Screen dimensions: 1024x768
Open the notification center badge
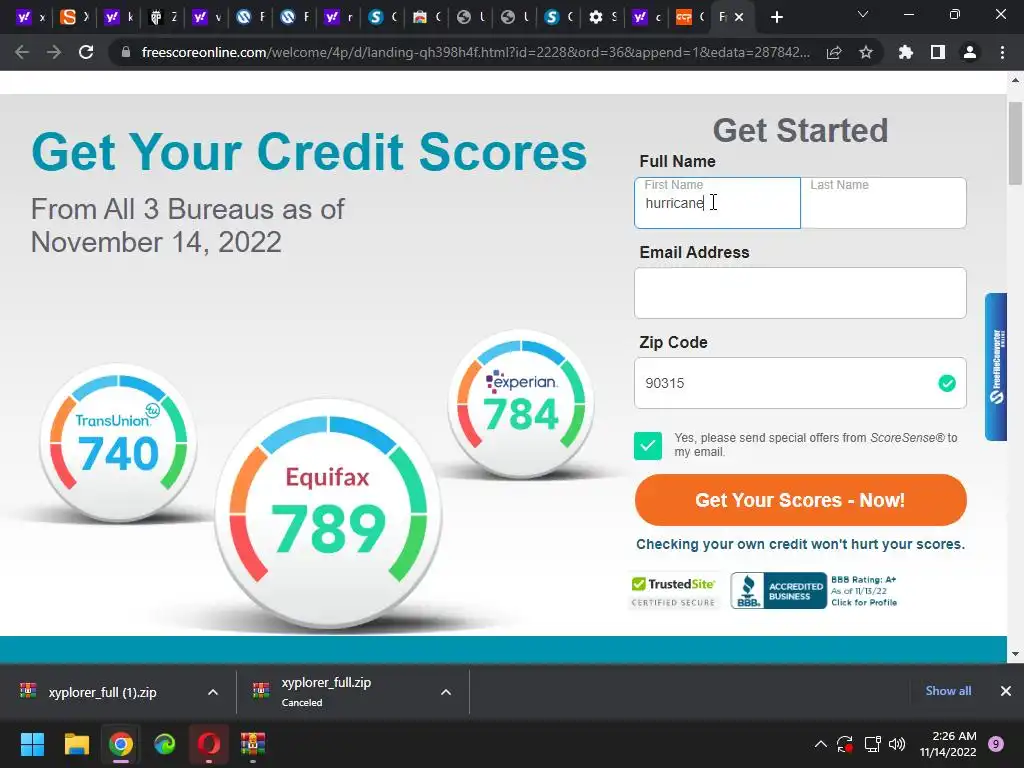click(996, 744)
